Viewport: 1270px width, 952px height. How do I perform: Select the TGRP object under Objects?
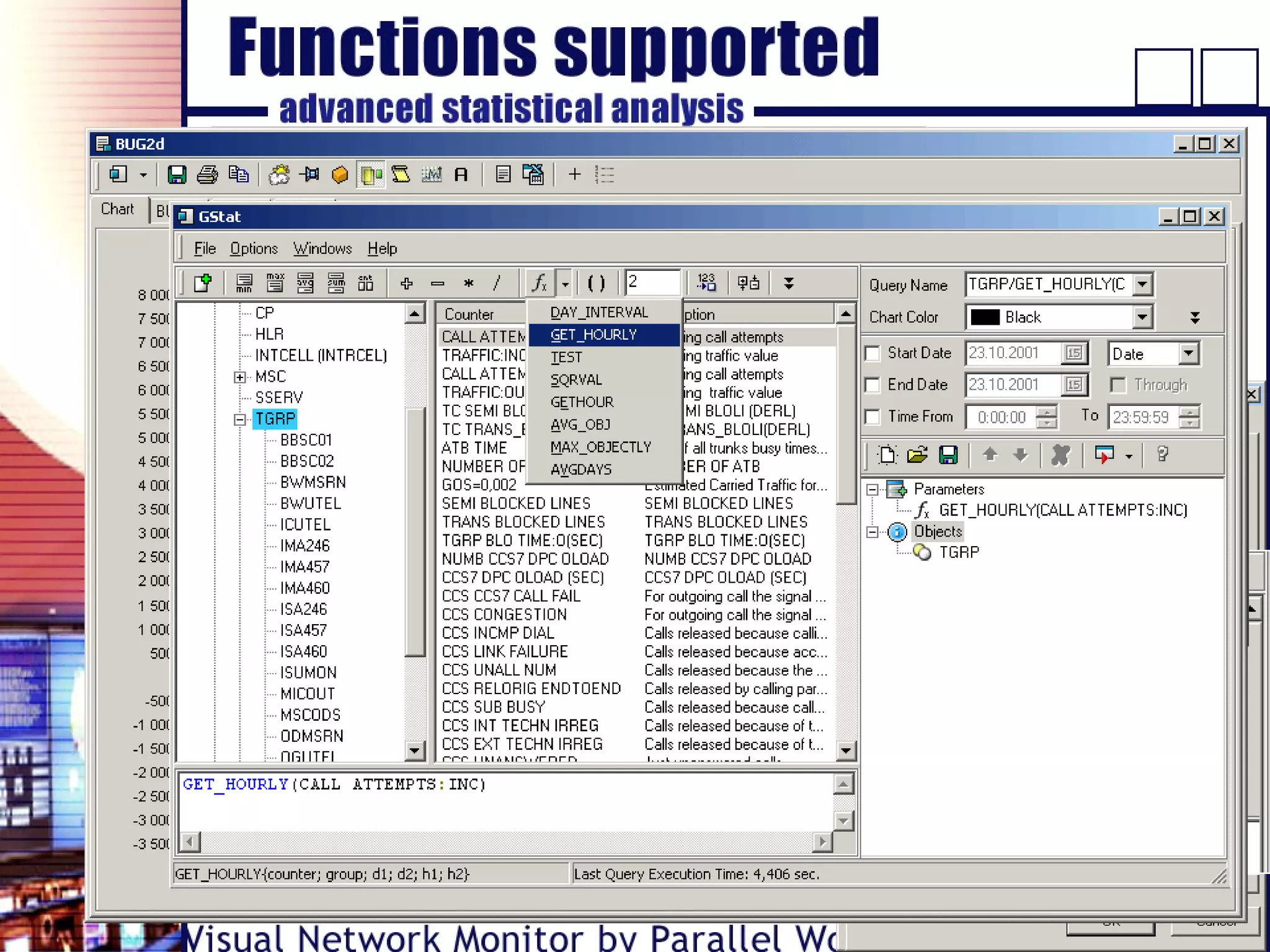(x=959, y=552)
